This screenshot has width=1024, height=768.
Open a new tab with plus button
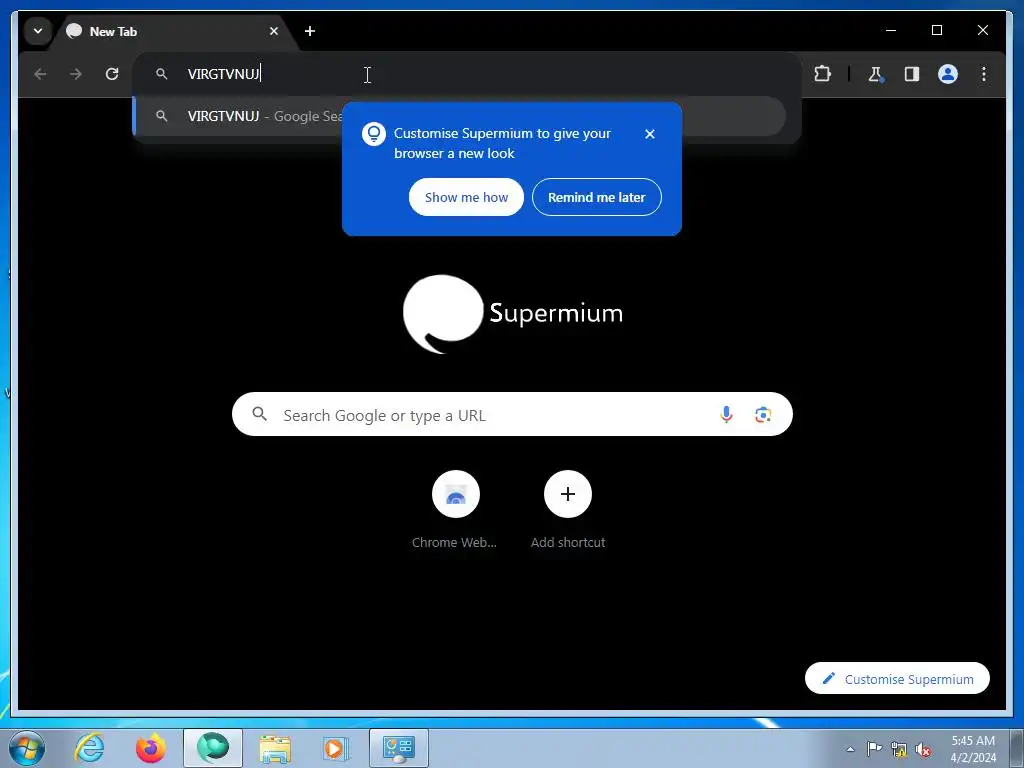310,31
